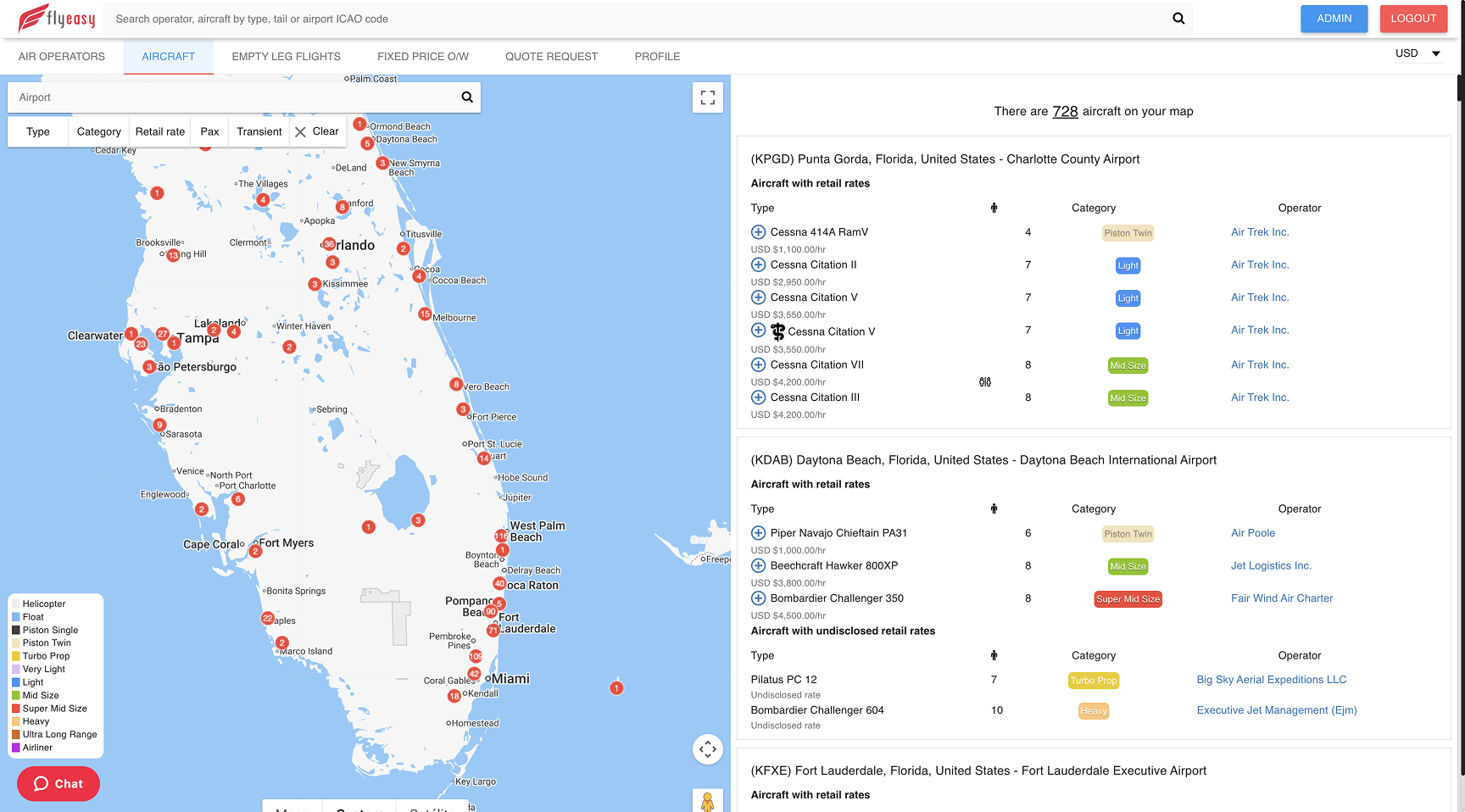Image resolution: width=1465 pixels, height=812 pixels.
Task: Open the Fixed Price O/W tab
Action: (423, 57)
